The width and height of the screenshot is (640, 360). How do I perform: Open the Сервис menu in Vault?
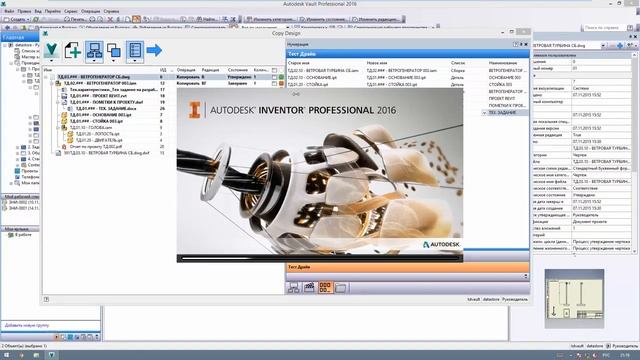pos(71,11)
